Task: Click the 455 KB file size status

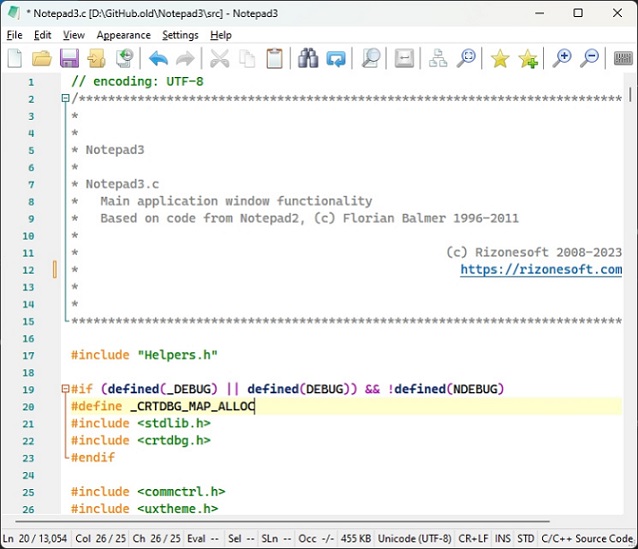Action: pos(356,538)
